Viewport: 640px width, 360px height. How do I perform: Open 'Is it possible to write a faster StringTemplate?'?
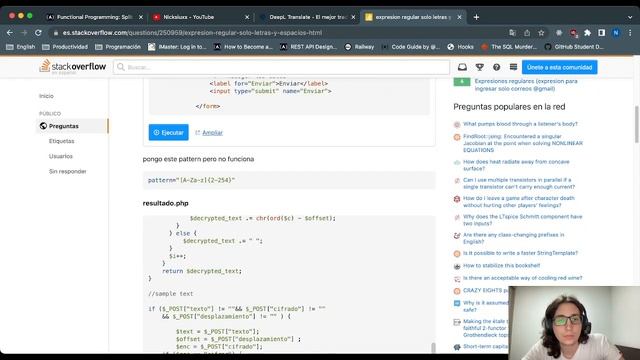click(520, 253)
